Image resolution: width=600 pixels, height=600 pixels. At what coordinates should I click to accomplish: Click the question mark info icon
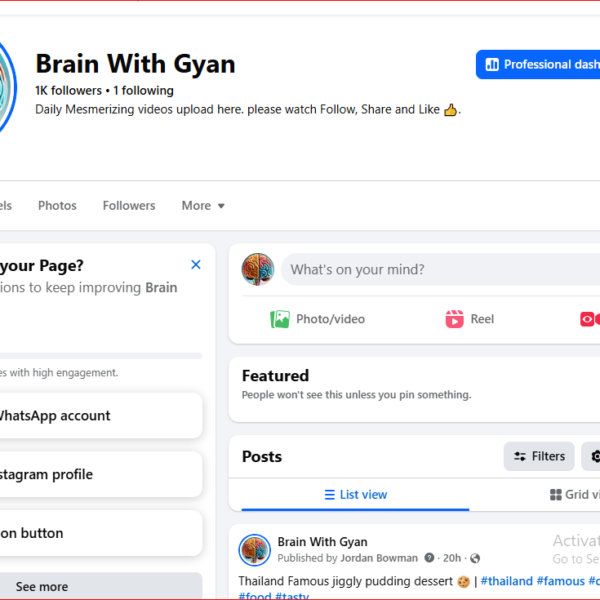coord(429,558)
